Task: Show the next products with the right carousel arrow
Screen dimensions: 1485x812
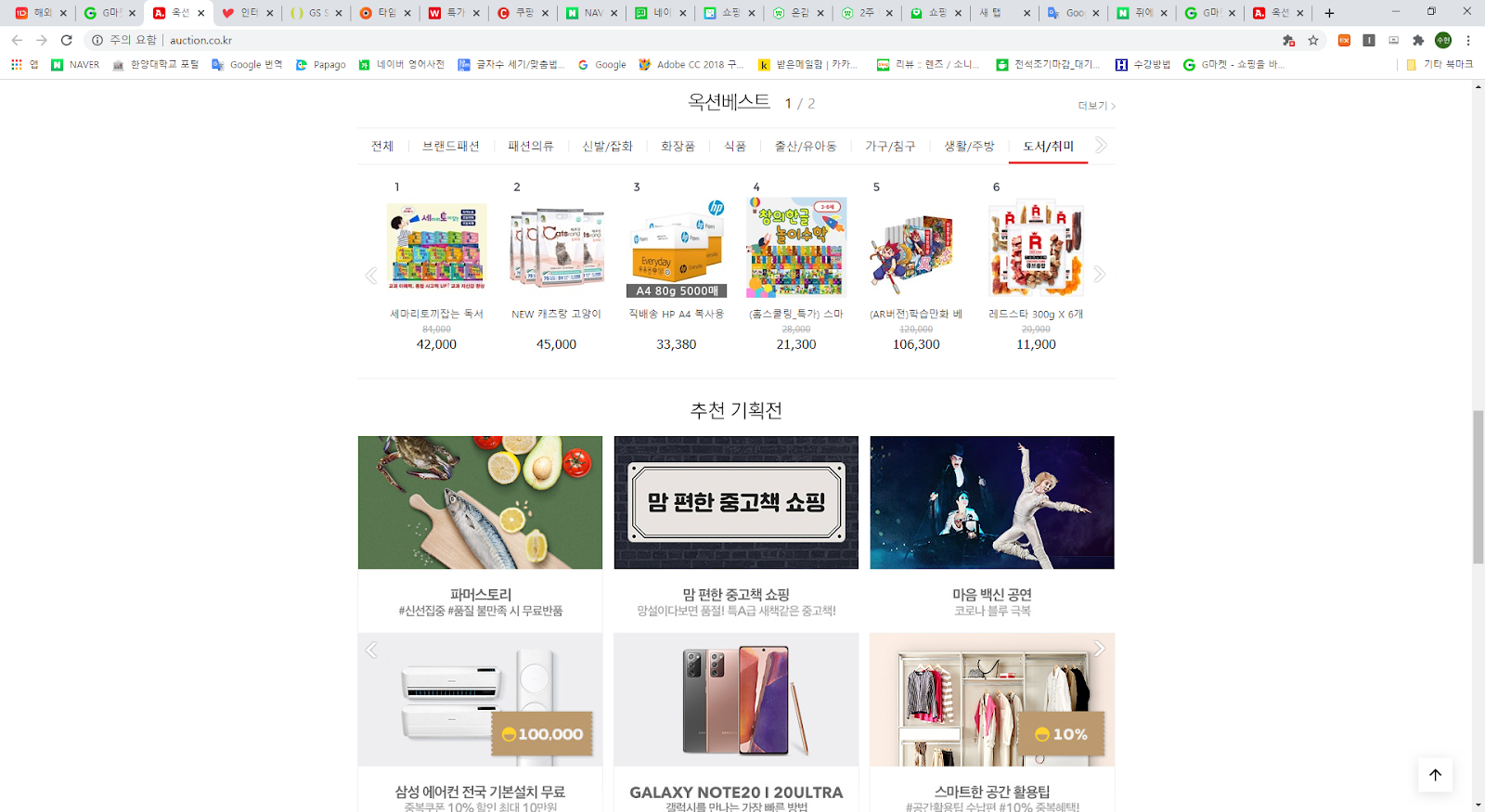Action: [x=1099, y=274]
